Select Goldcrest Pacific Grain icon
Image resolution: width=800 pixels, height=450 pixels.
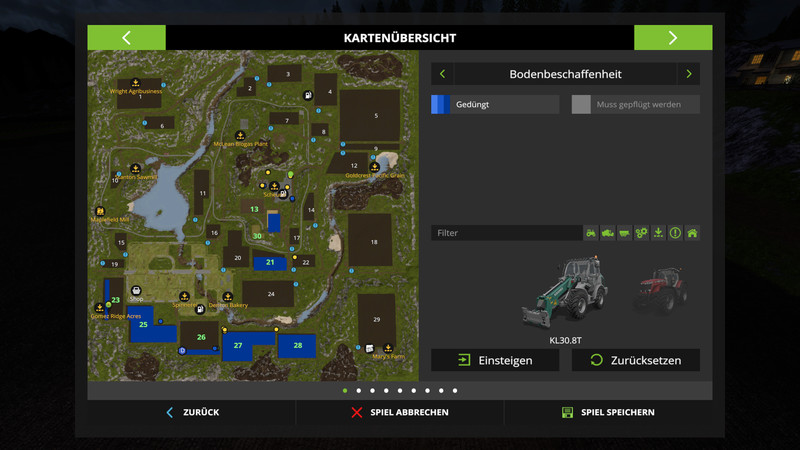pyautogui.click(x=374, y=167)
